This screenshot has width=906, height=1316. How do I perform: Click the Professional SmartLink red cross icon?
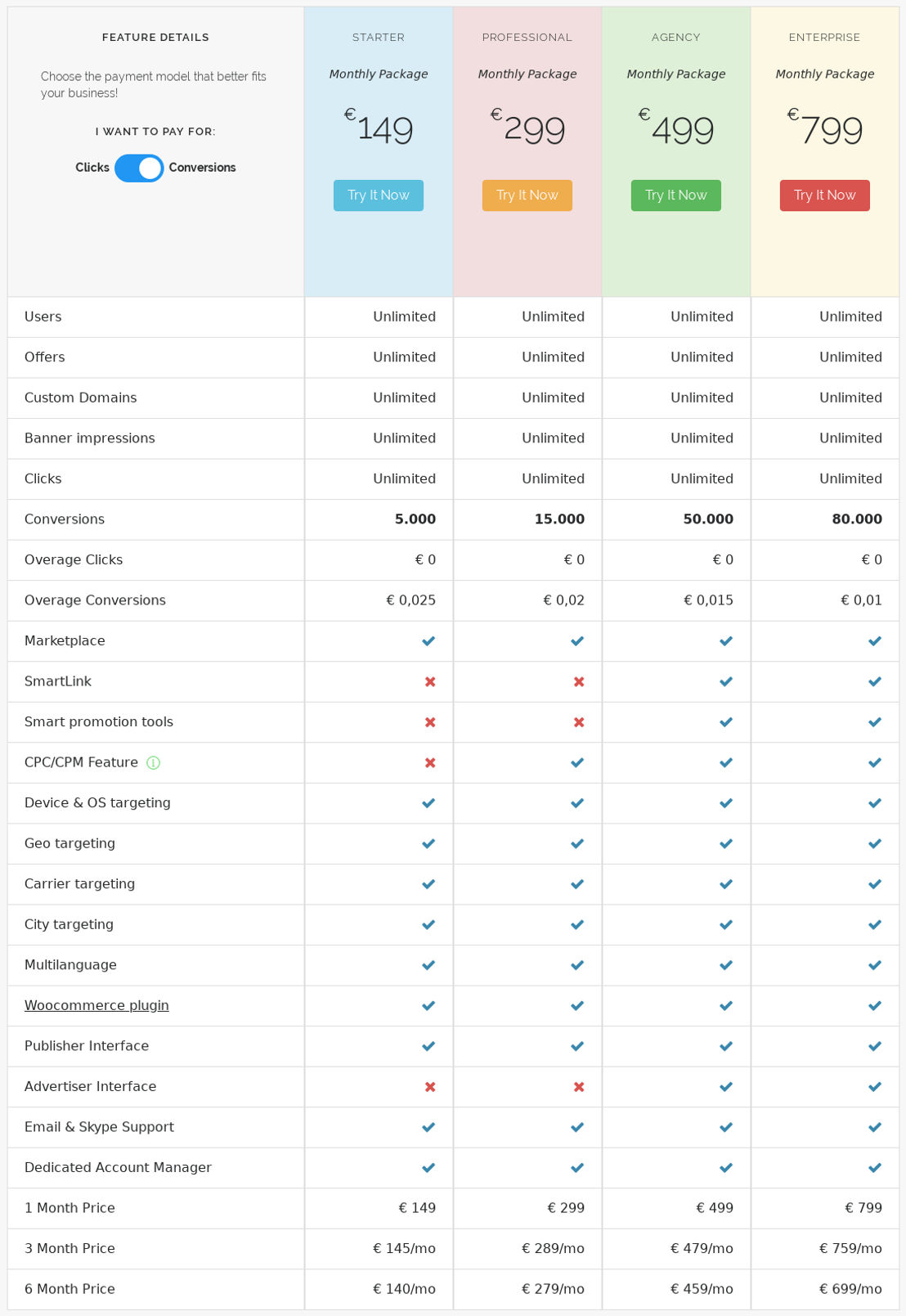pyautogui.click(x=579, y=681)
